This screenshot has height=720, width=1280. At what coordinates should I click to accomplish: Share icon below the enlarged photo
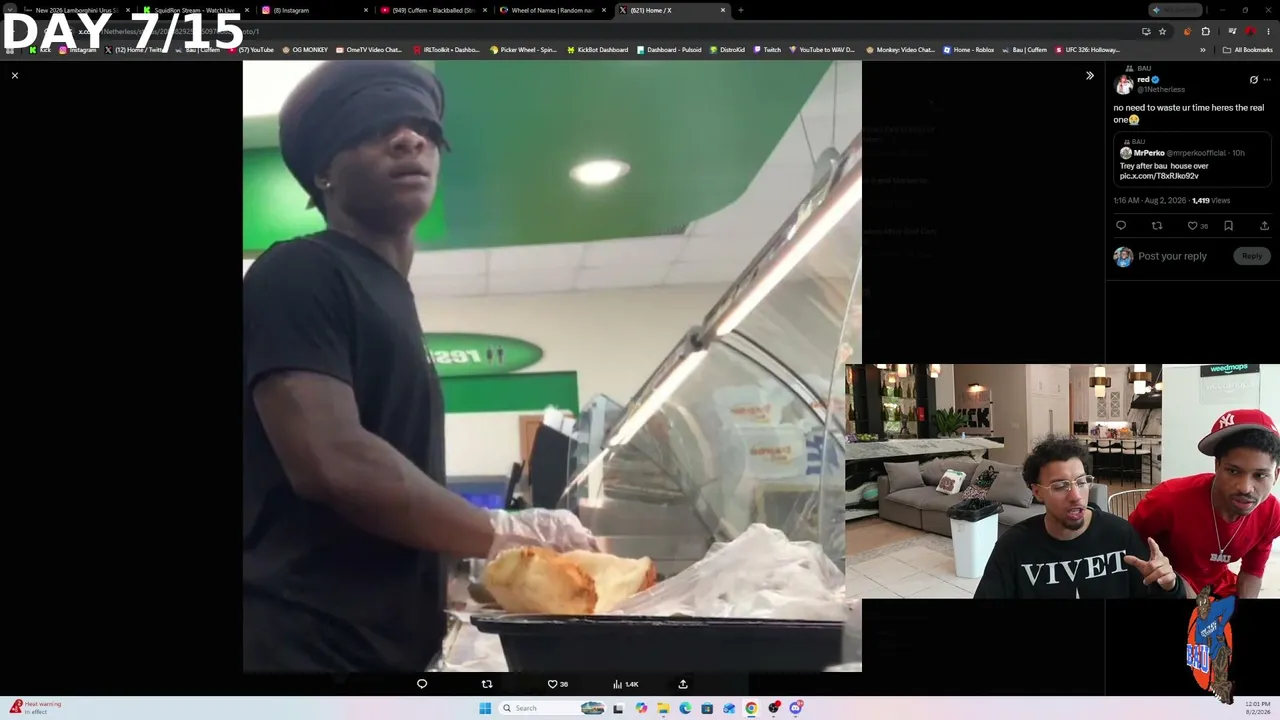pos(683,684)
